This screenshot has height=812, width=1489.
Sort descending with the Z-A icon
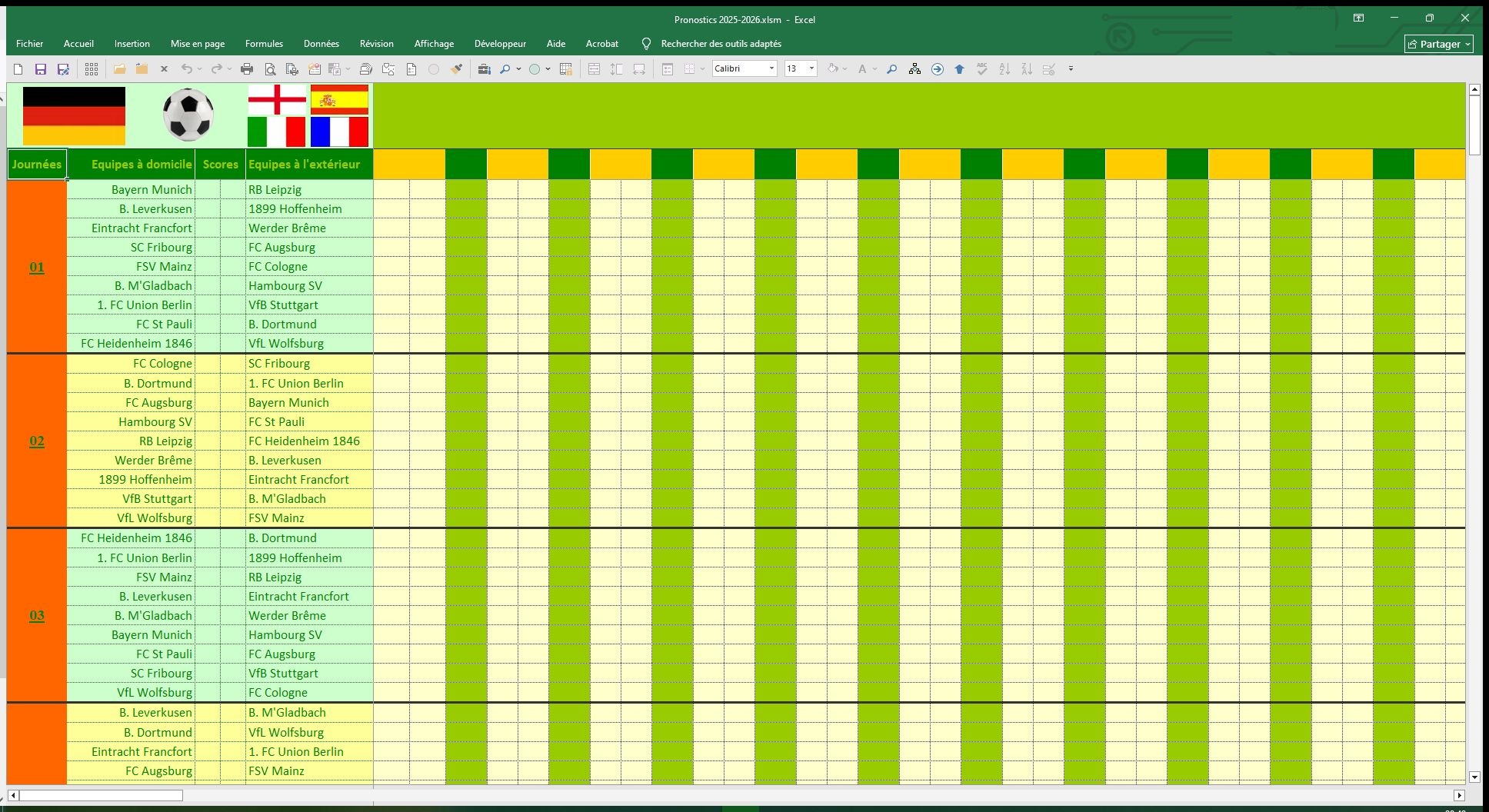(x=1027, y=69)
